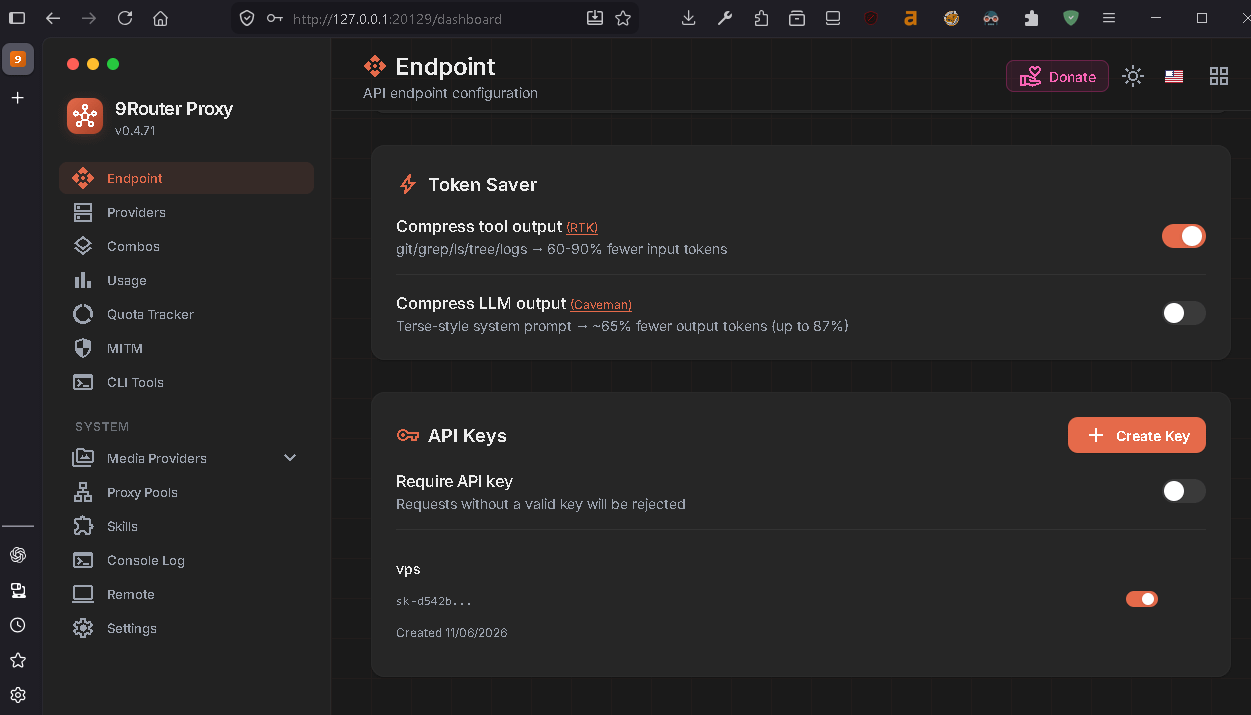Click the Remote monitor icon in sidebar
1251x715 pixels.
click(x=83, y=594)
